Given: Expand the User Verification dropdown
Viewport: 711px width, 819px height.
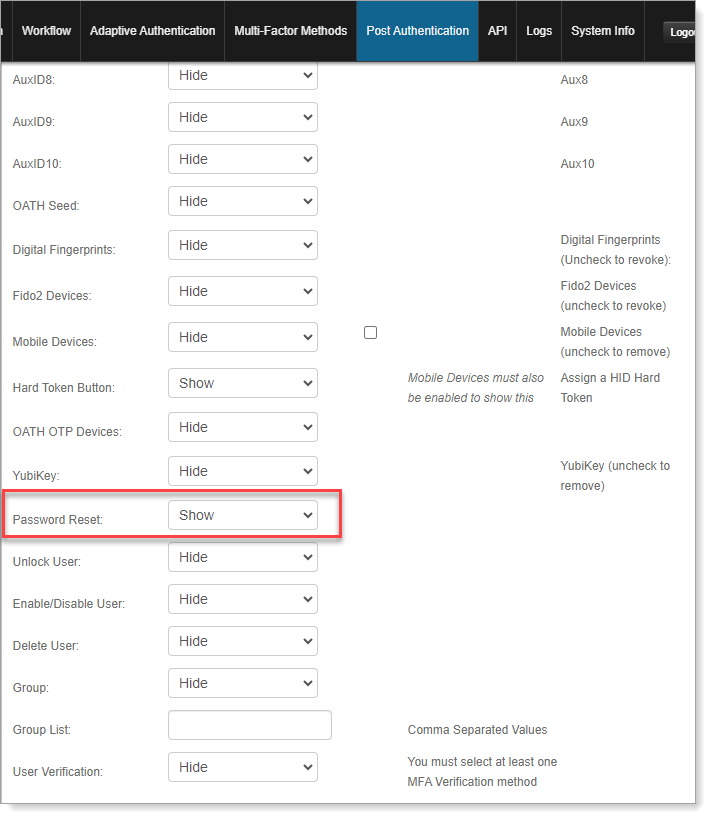Looking at the screenshot, I should 243,768.
